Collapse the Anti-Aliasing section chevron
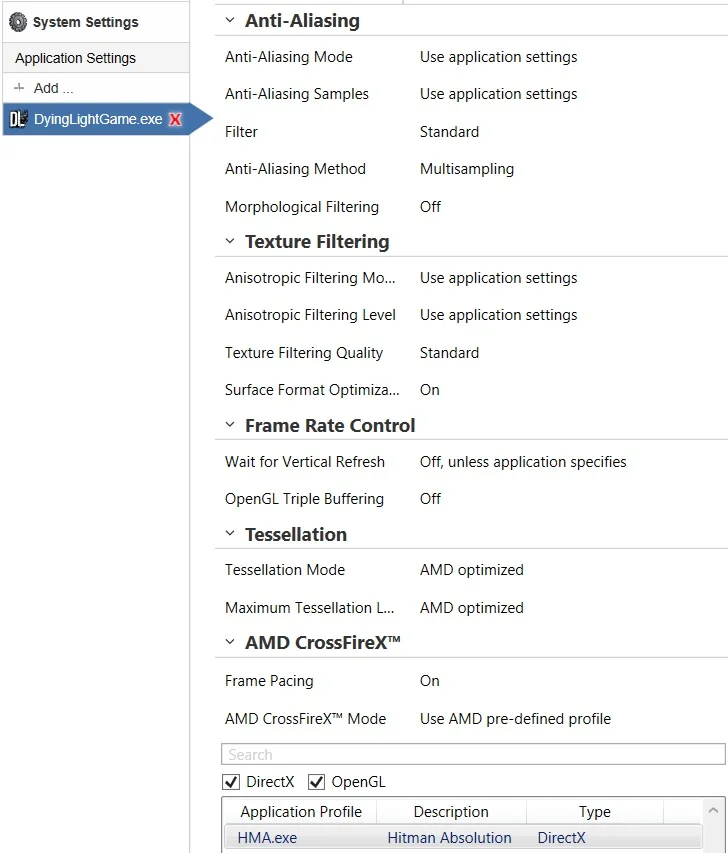728x853 pixels. click(x=230, y=20)
